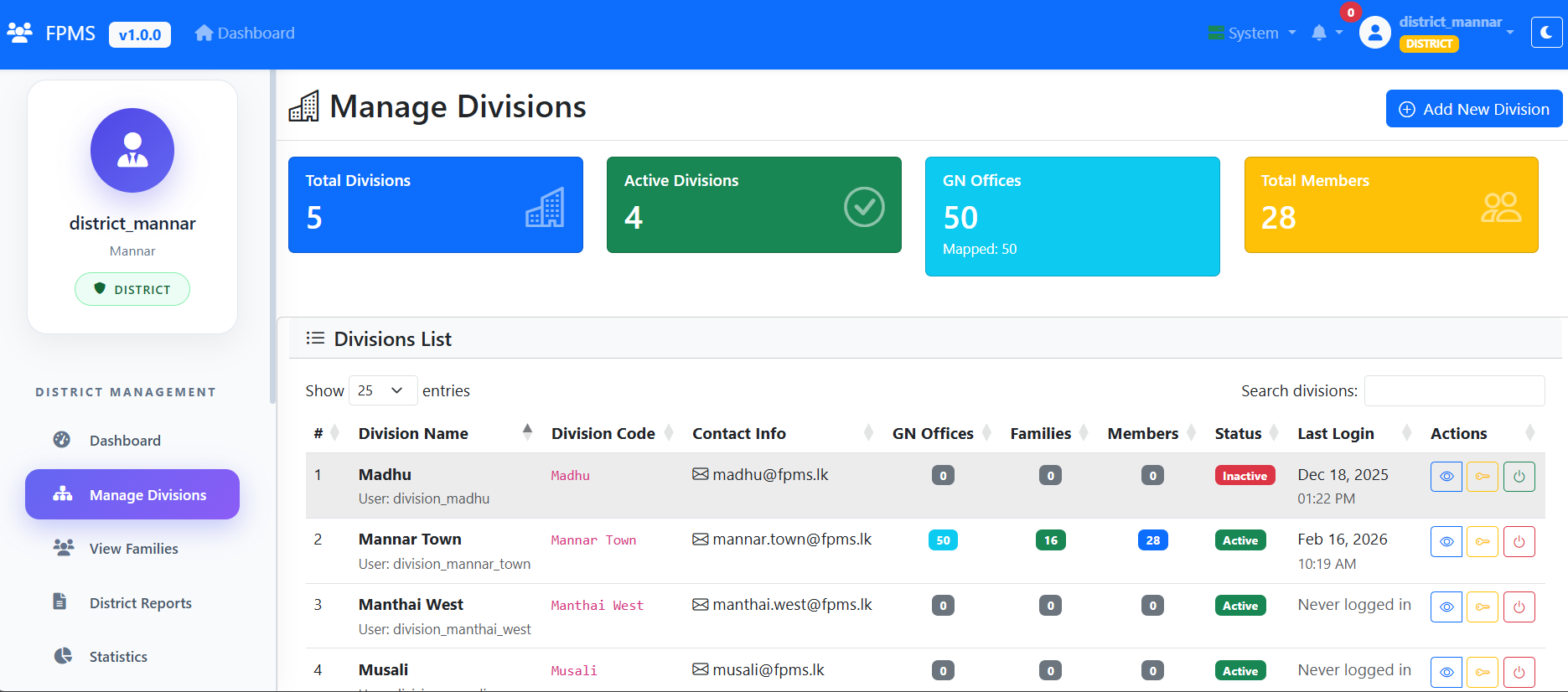Viewport: 1568px width, 692px height.
Task: Open the System dropdown menu
Action: pos(1252,34)
